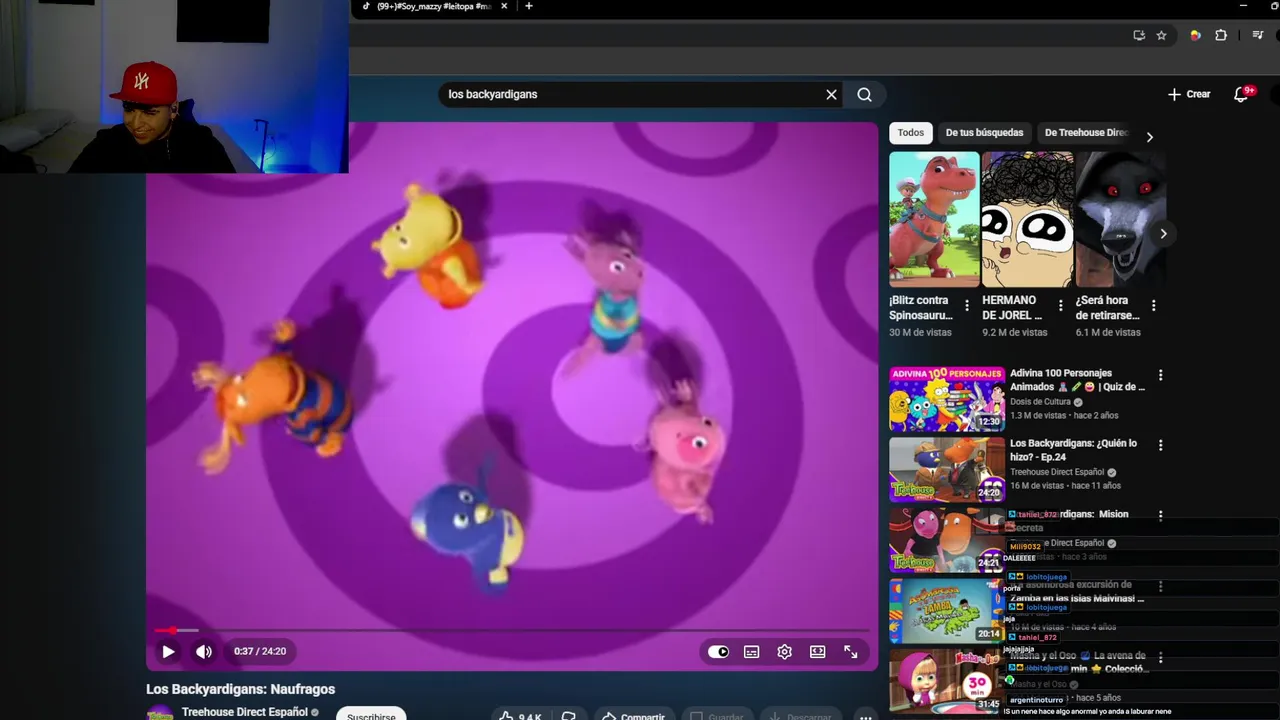Install page as app icon in address bar
1280x720 pixels.
pos(1139,35)
